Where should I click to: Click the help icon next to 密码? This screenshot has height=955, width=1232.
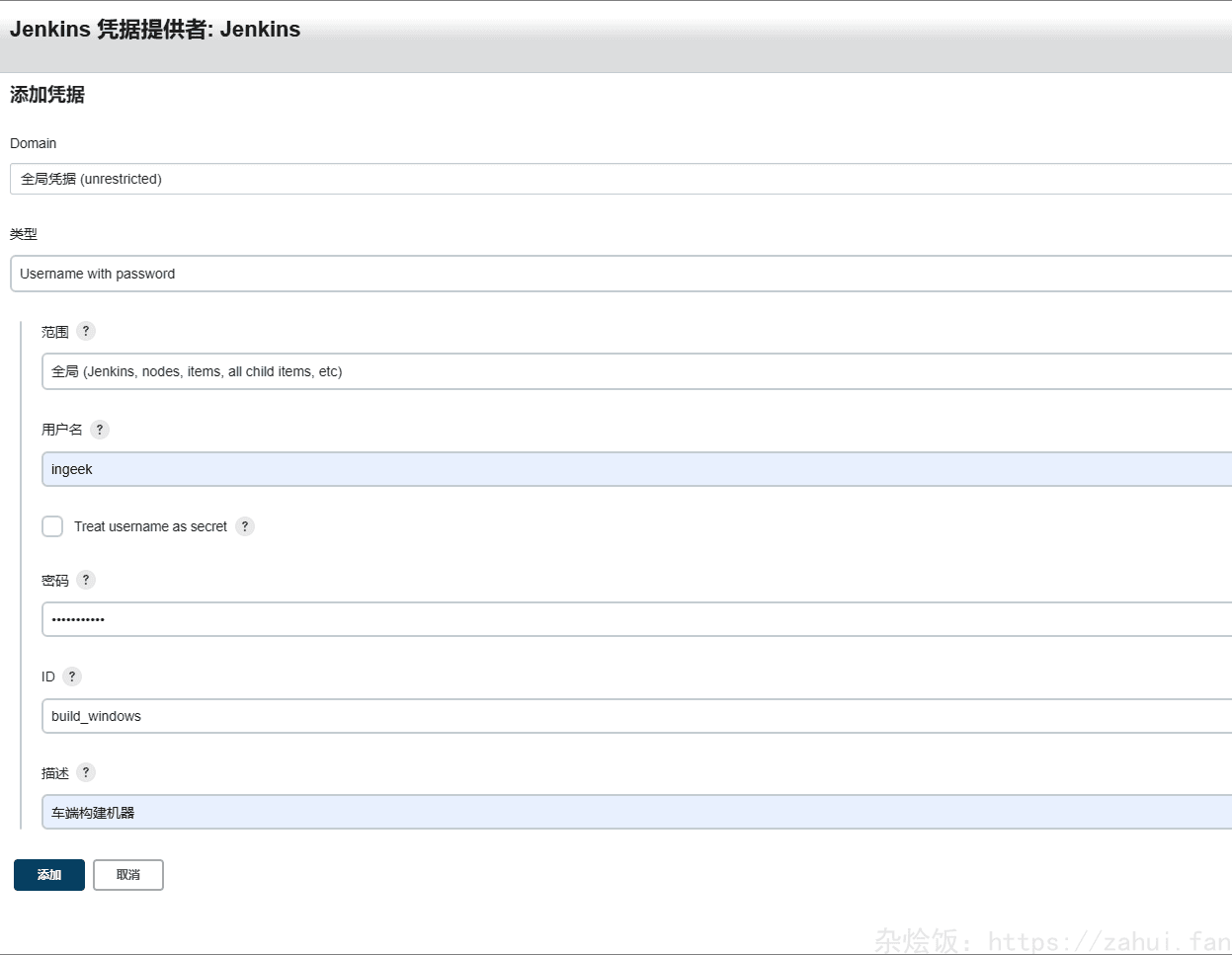[86, 580]
